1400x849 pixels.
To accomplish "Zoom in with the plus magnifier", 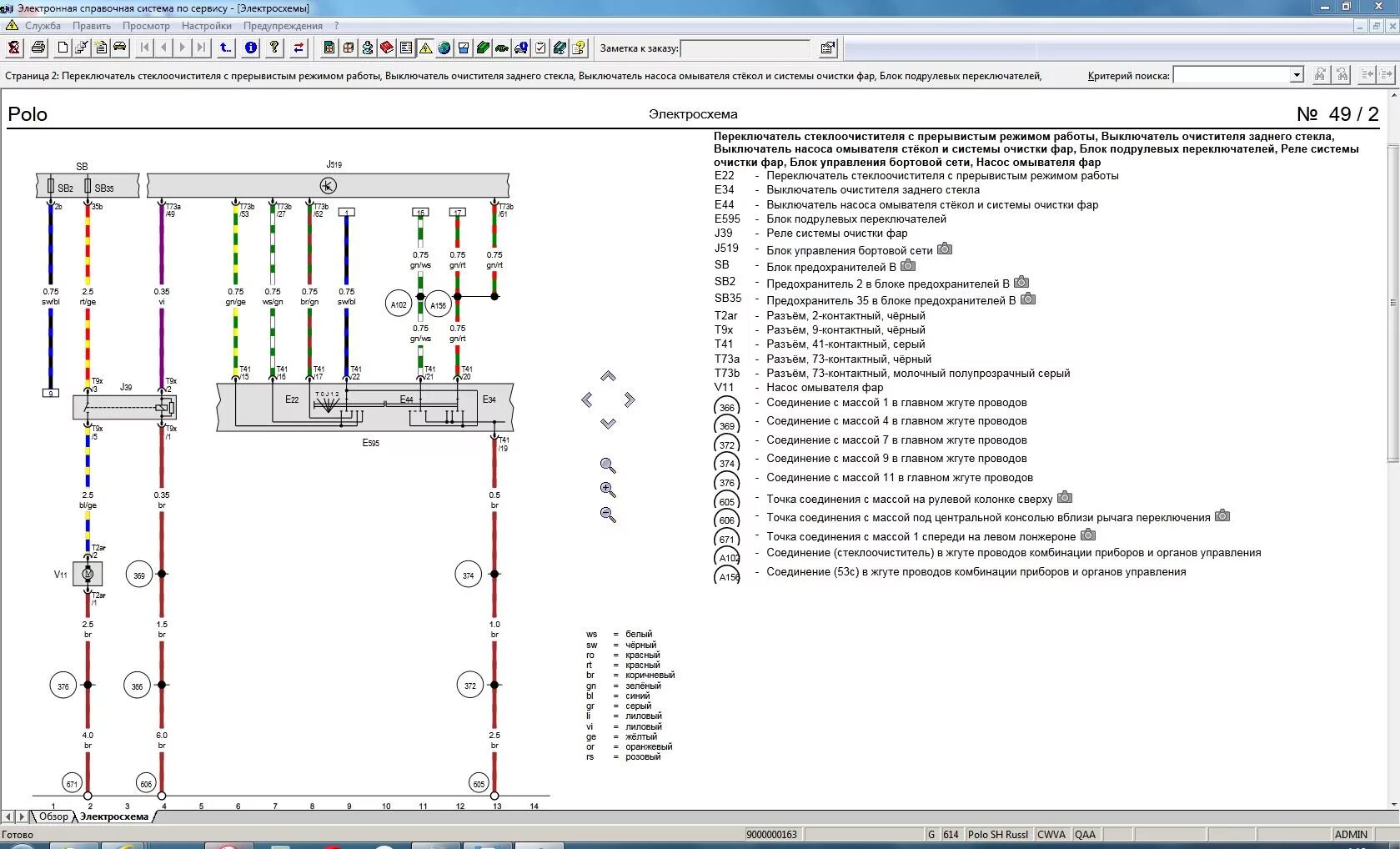I will [x=608, y=490].
